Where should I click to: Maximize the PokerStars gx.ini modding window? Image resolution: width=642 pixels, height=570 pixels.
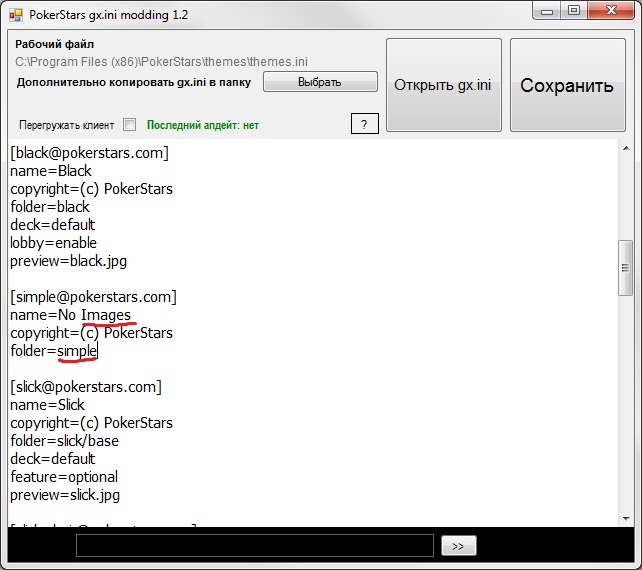coord(574,10)
